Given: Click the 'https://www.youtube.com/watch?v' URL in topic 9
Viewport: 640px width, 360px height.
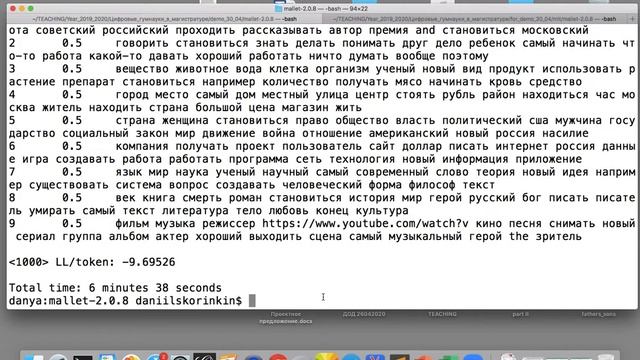Looking at the screenshot, I should tap(365, 224).
